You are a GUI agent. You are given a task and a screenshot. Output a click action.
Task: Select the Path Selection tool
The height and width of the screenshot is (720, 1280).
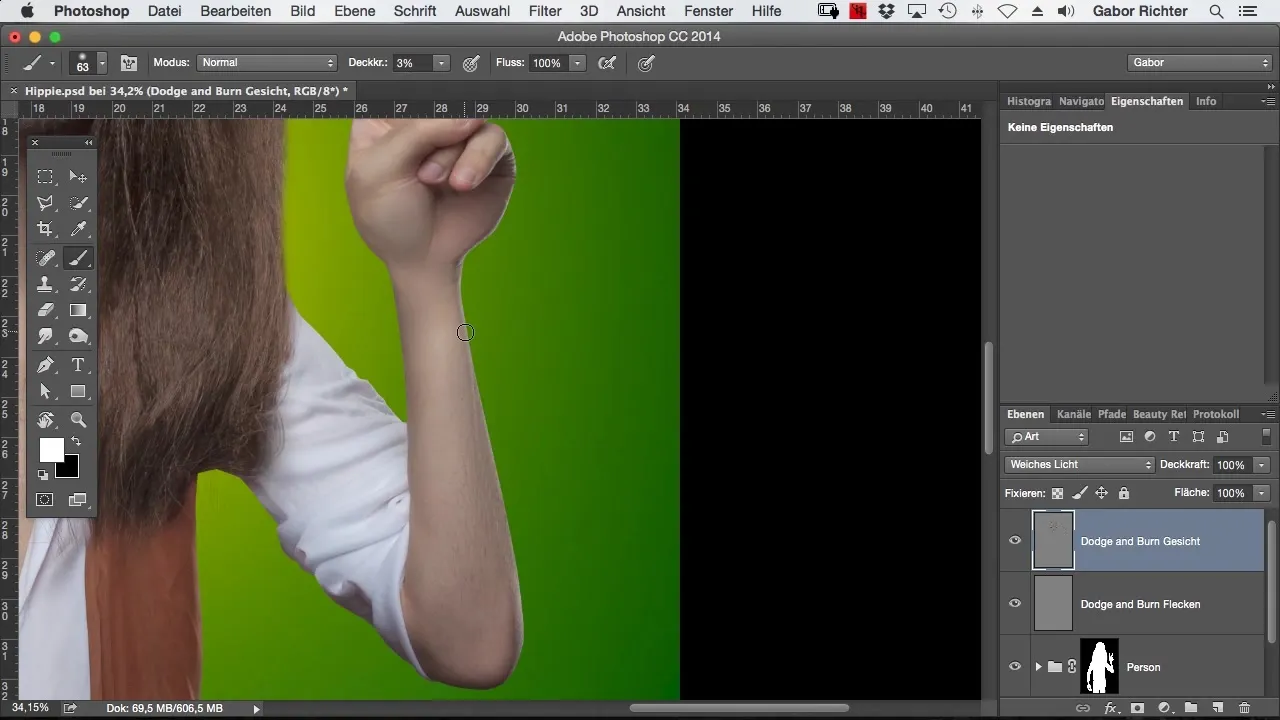(46, 392)
